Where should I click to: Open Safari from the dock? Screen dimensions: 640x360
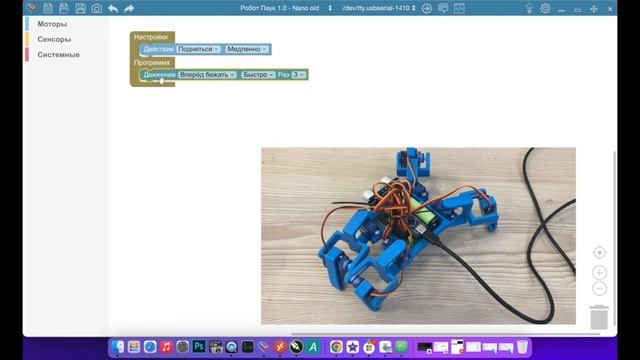pyautogui.click(x=150, y=347)
